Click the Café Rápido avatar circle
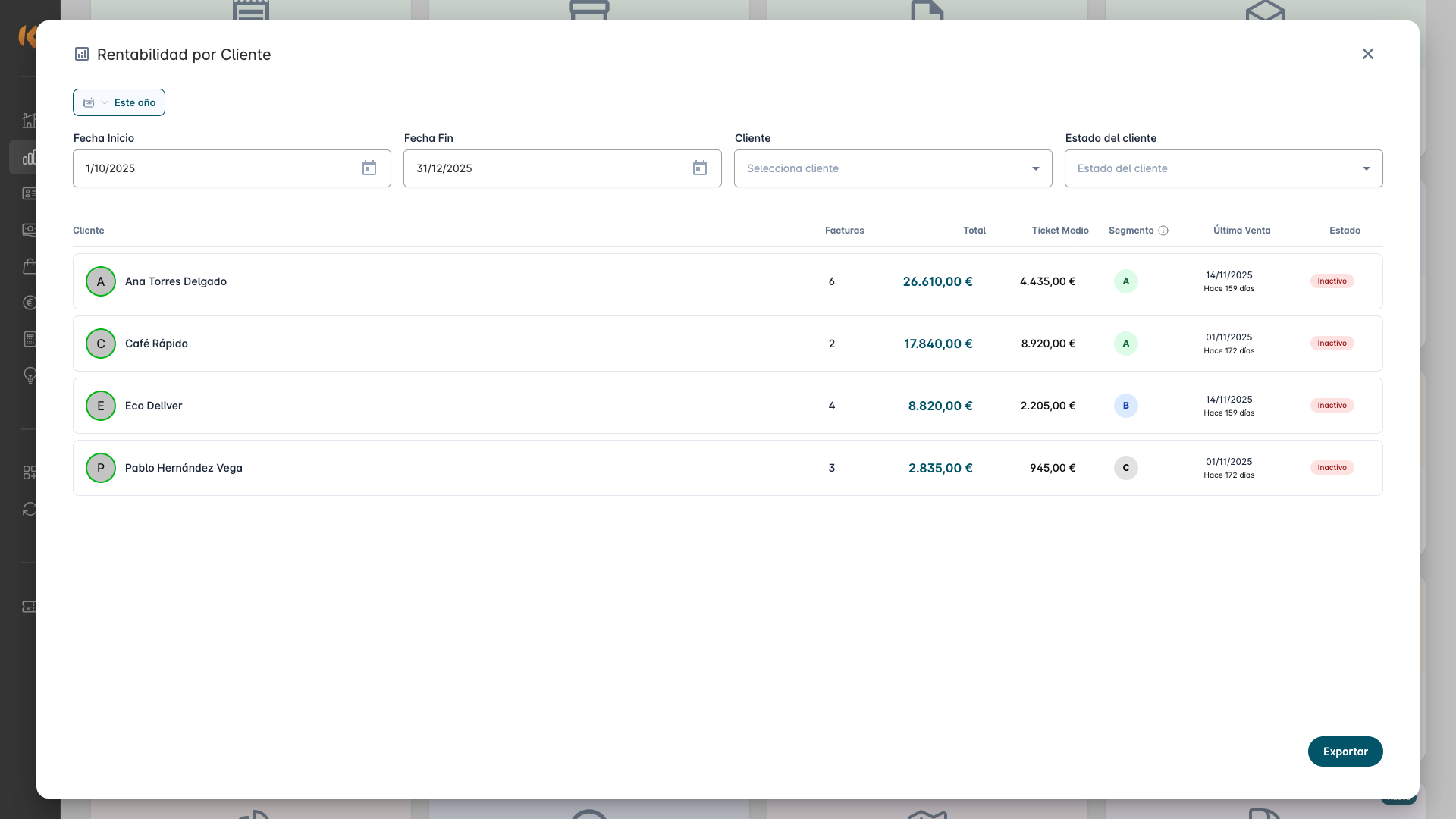 (101, 344)
